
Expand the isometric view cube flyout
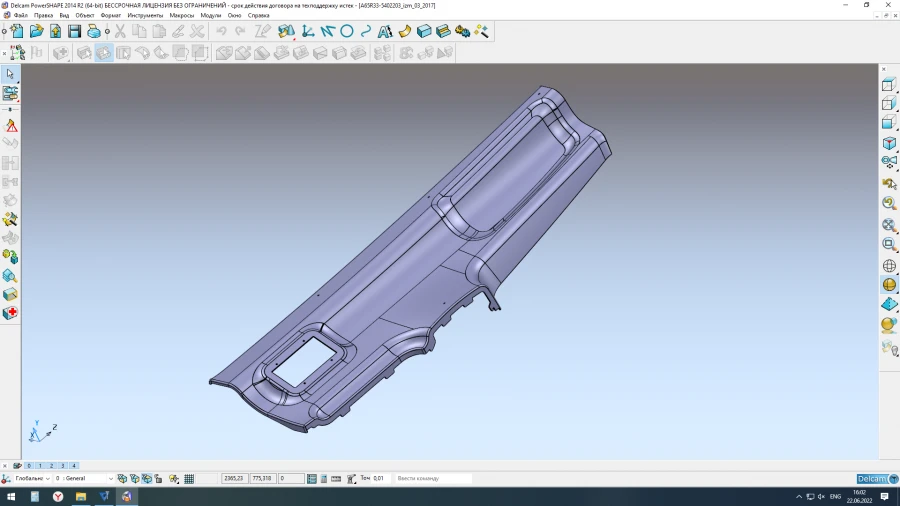point(889,144)
